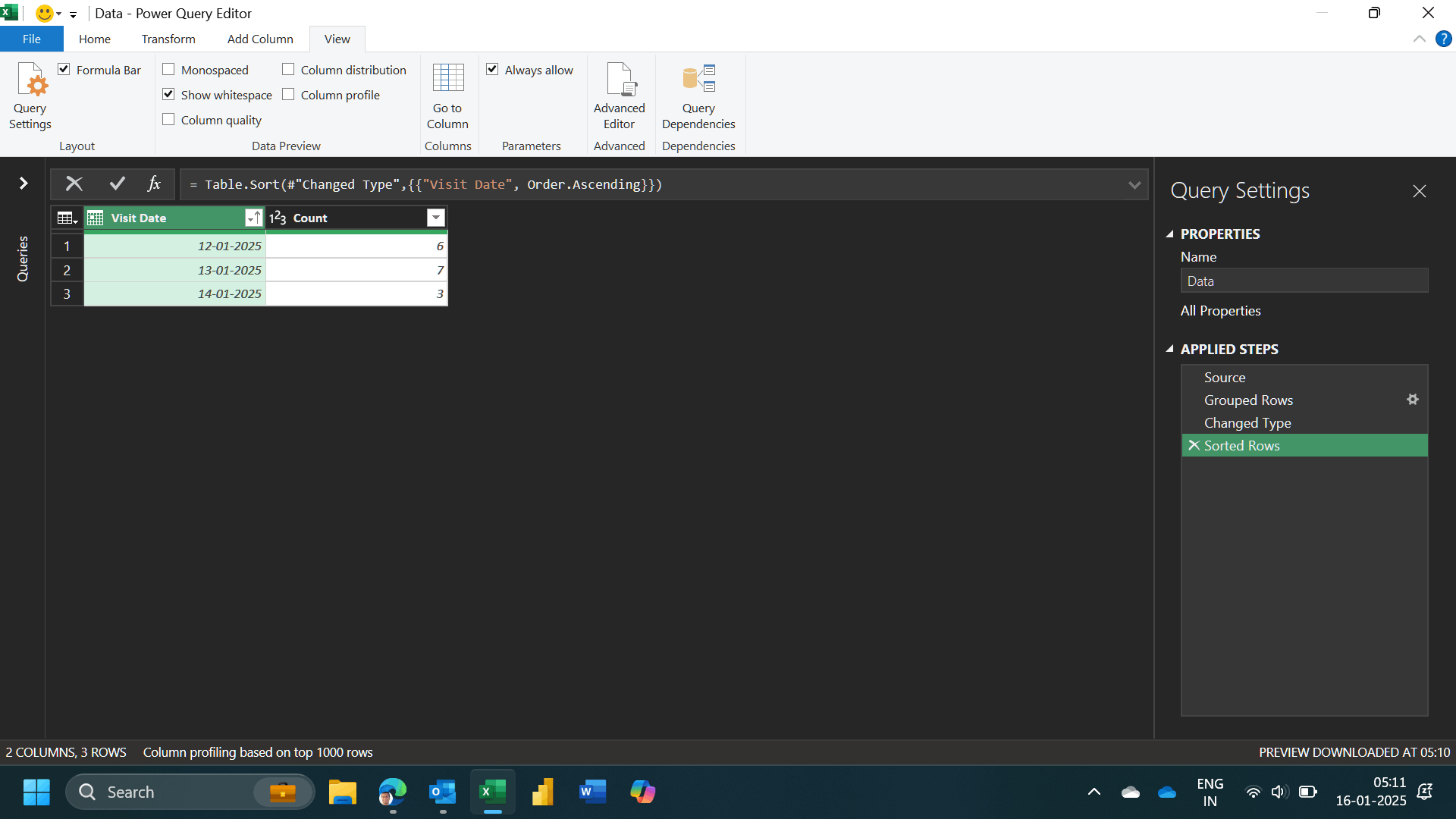Cancel formula edit with X icon
This screenshot has width=1456, height=819.
click(74, 184)
